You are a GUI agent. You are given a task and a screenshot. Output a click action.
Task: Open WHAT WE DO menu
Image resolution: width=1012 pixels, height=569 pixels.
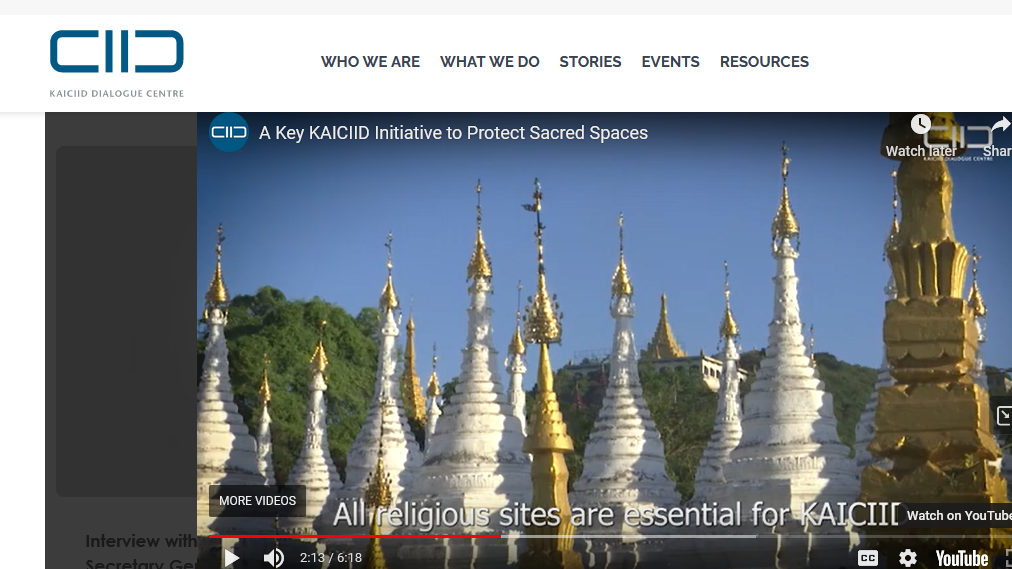point(490,62)
